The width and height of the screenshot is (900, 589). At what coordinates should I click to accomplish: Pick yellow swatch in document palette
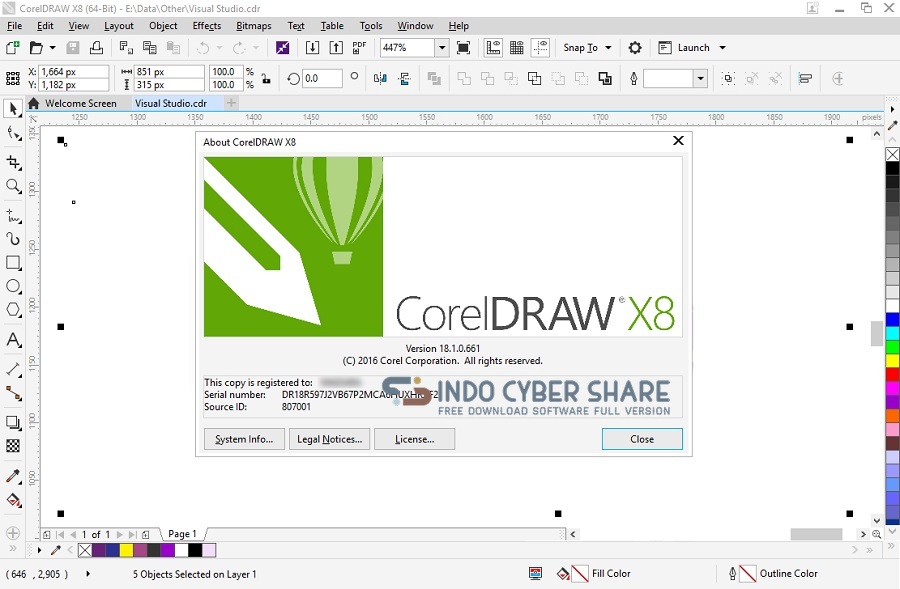(126, 551)
